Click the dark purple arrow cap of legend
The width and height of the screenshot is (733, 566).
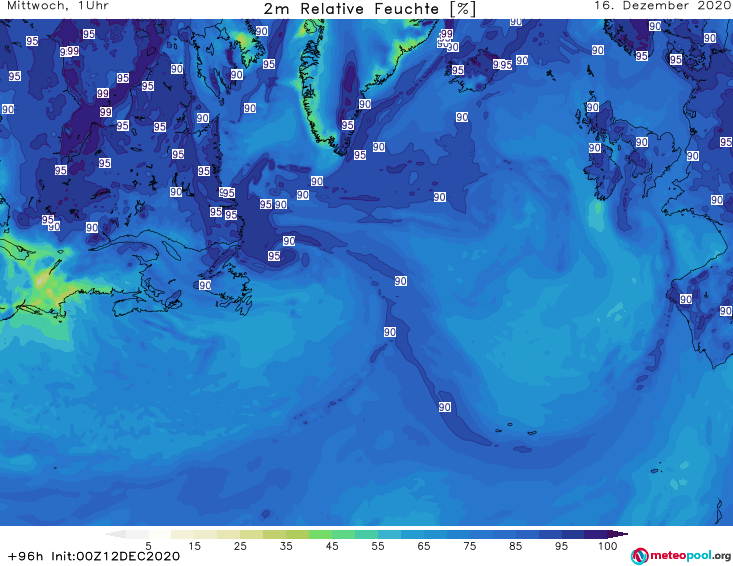618,534
